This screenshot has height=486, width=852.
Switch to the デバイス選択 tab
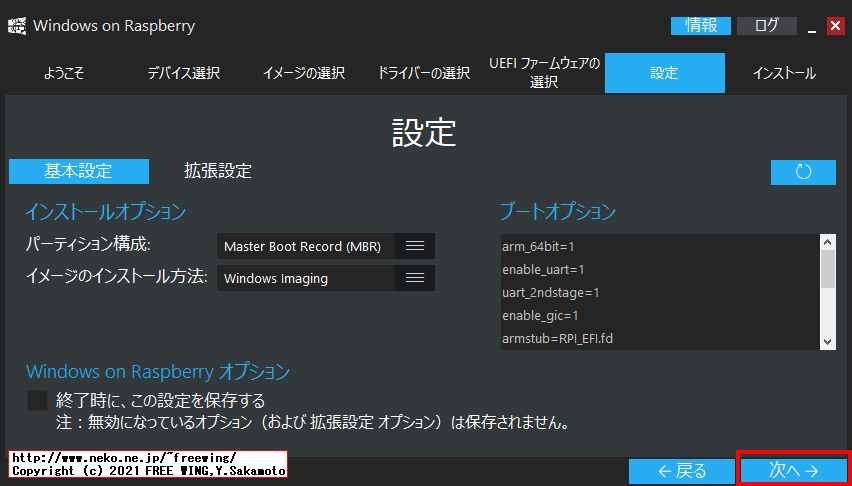coord(184,73)
